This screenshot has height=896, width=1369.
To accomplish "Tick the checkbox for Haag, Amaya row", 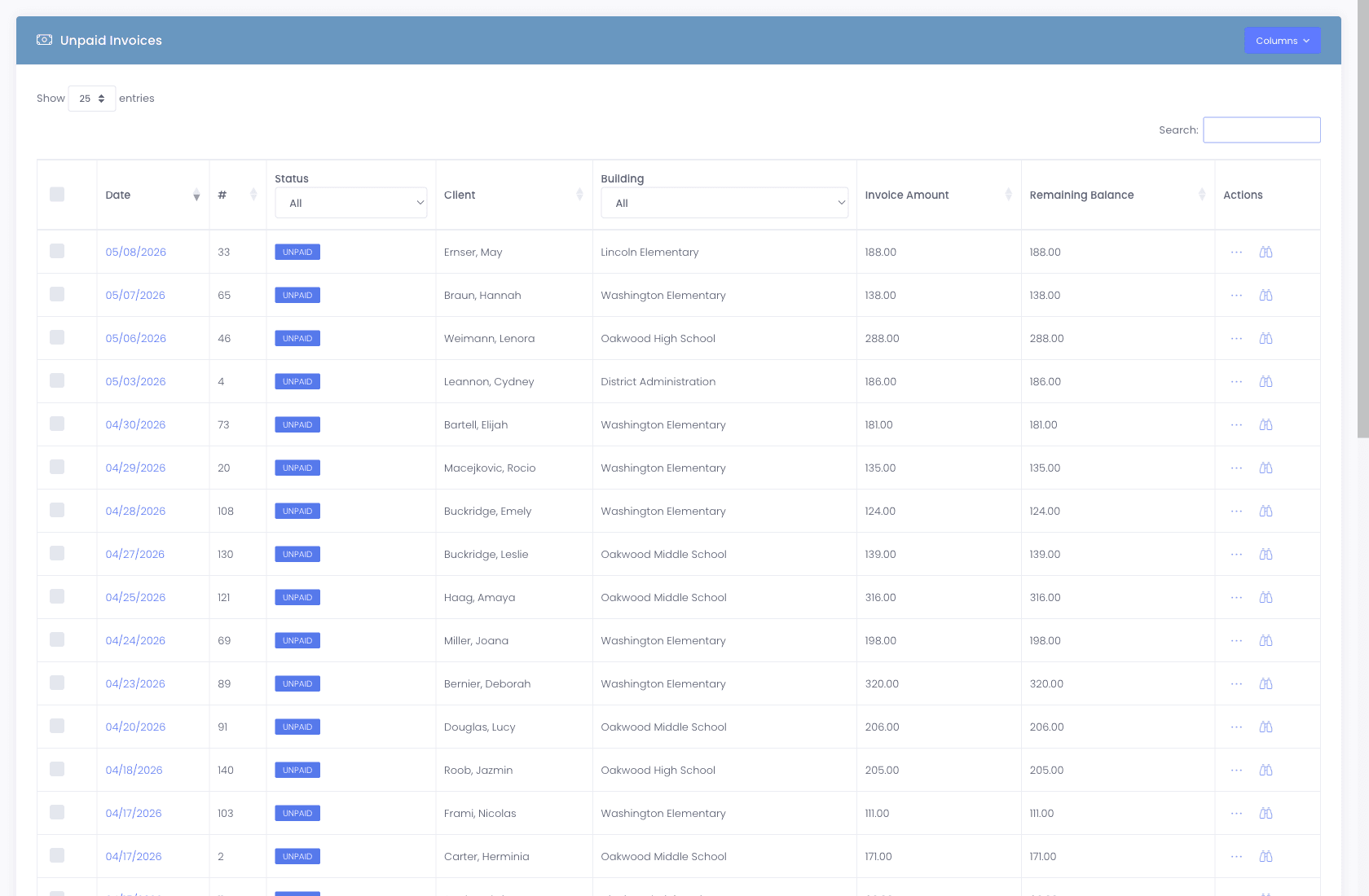I will tap(57, 596).
